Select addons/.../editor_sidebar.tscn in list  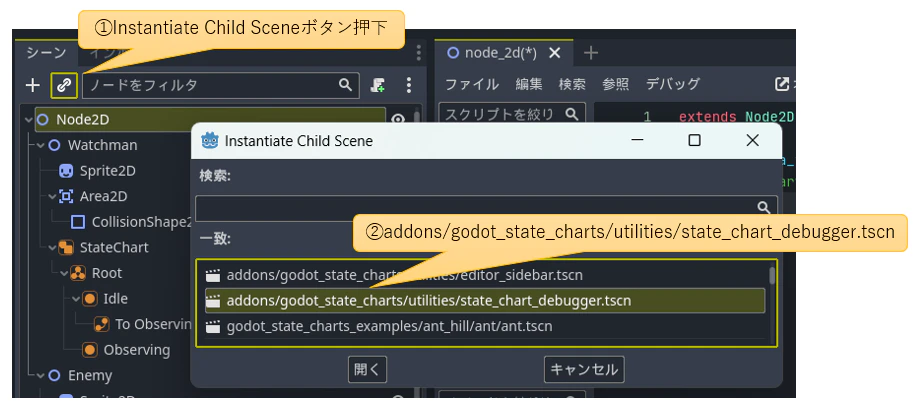click(x=485, y=275)
